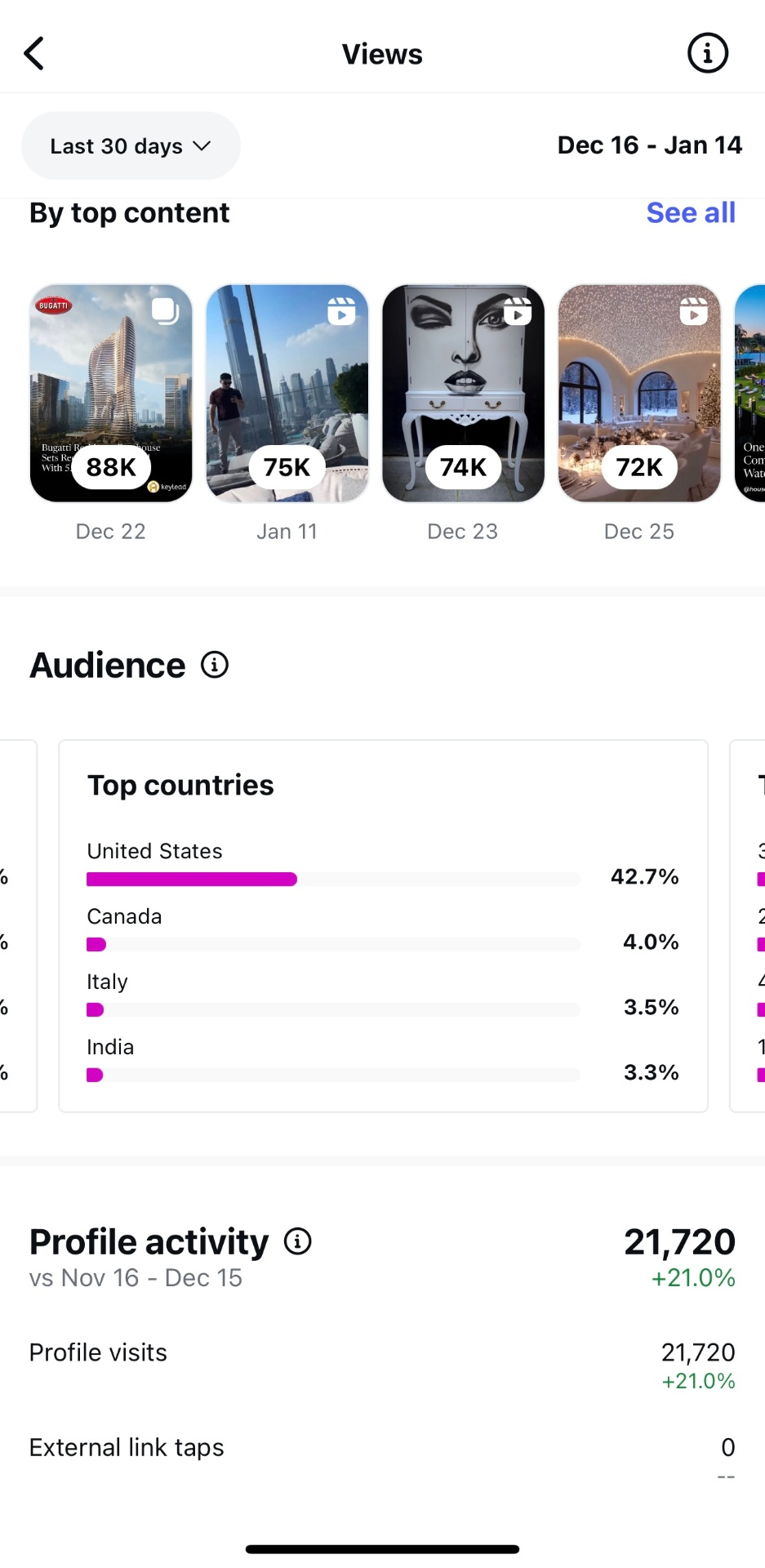Open the Views info icon
765x1568 pixels.
coord(707,54)
